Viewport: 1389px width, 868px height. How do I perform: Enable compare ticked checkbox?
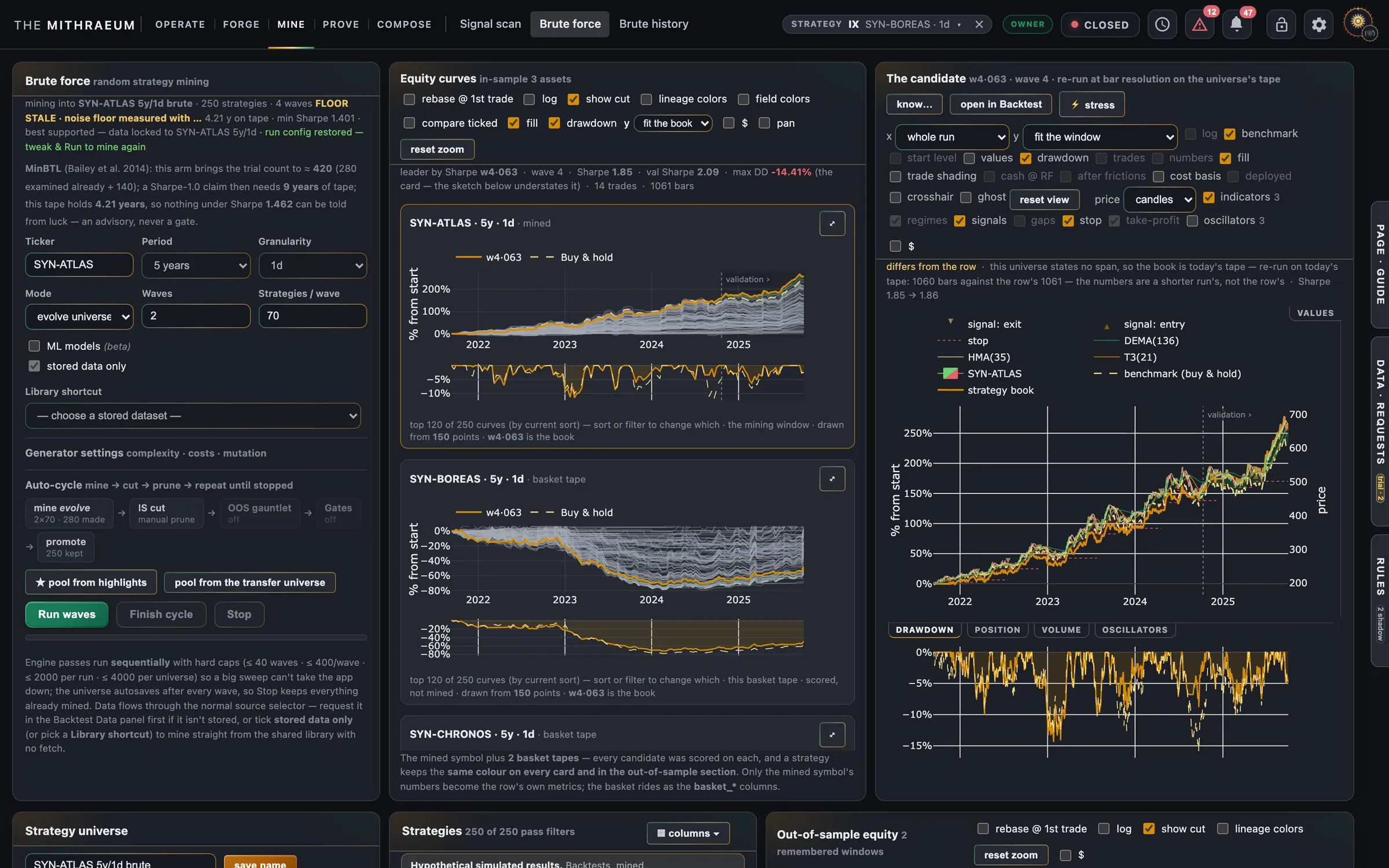409,123
